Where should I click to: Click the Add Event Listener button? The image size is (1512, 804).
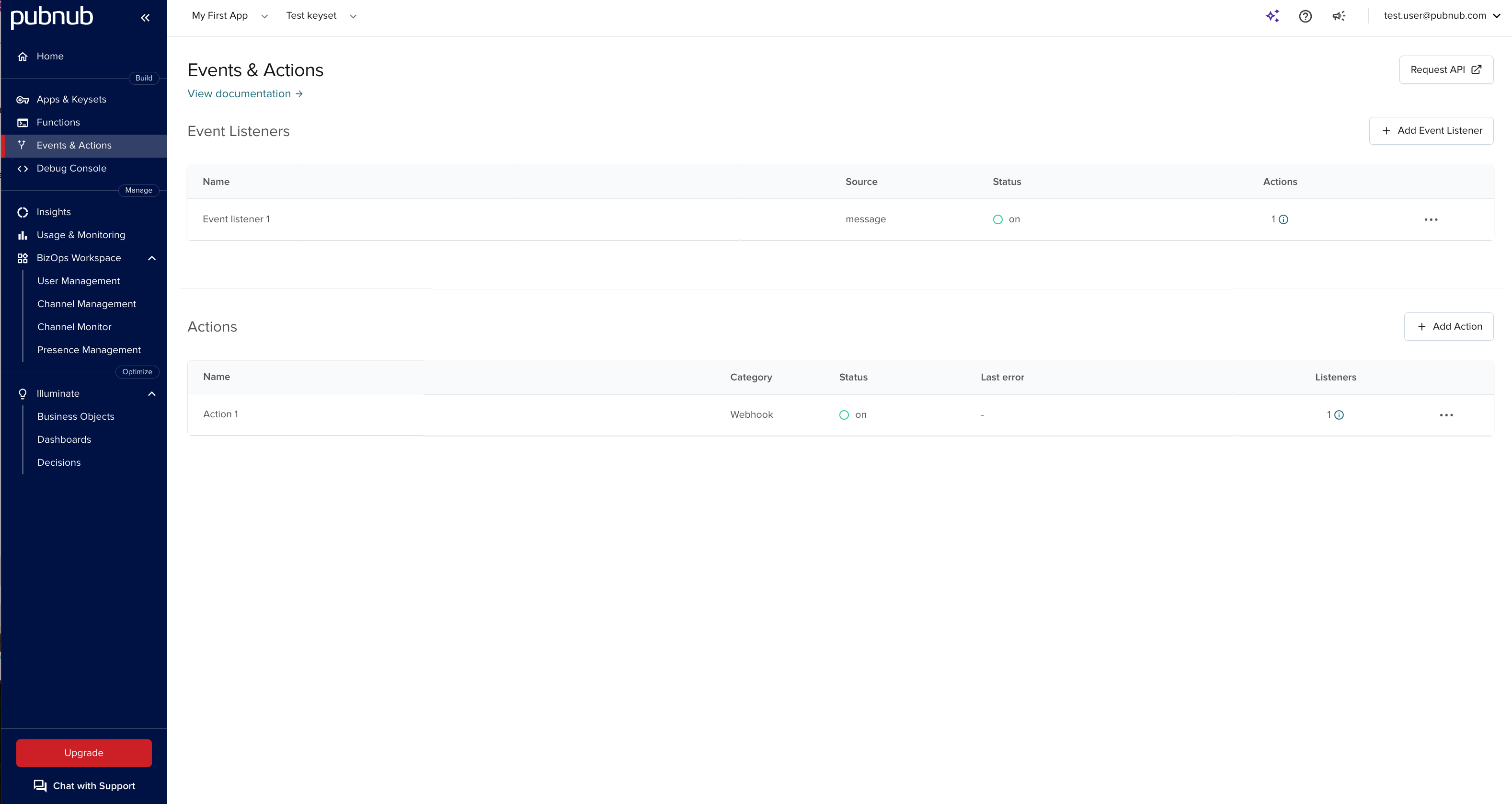click(1431, 130)
